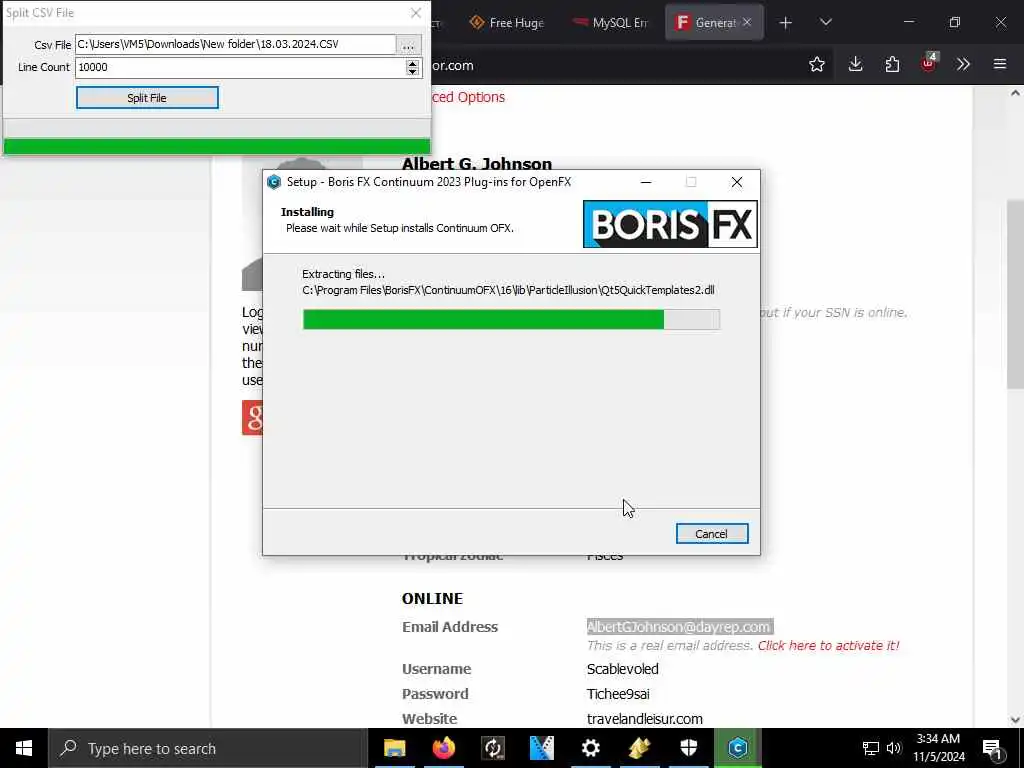Click the uBlock Origin extension icon
1024x768 pixels.
(928, 63)
